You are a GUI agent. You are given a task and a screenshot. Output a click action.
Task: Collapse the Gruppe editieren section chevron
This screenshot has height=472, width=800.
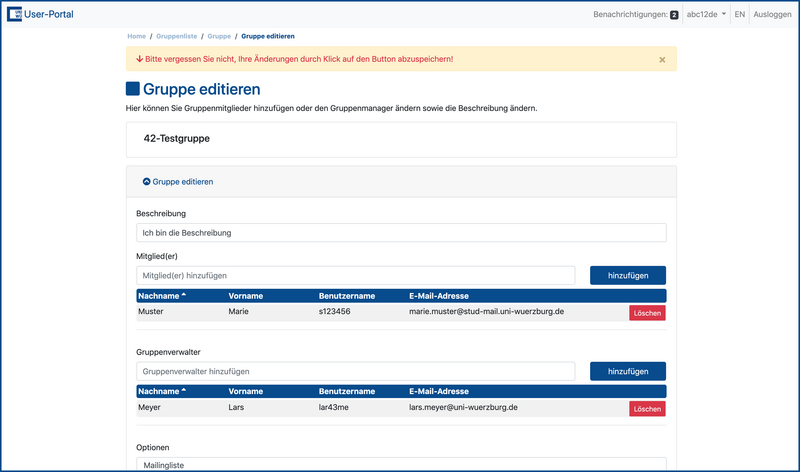[147, 182]
